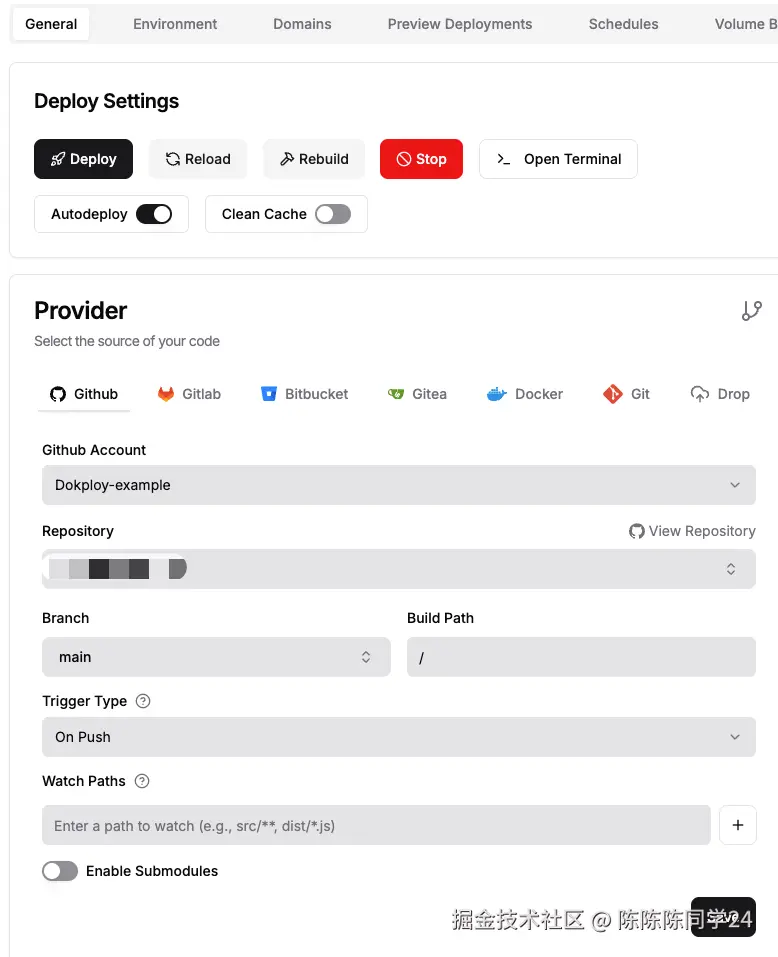Open the View Repository link
This screenshot has height=957, width=778.
(692, 531)
